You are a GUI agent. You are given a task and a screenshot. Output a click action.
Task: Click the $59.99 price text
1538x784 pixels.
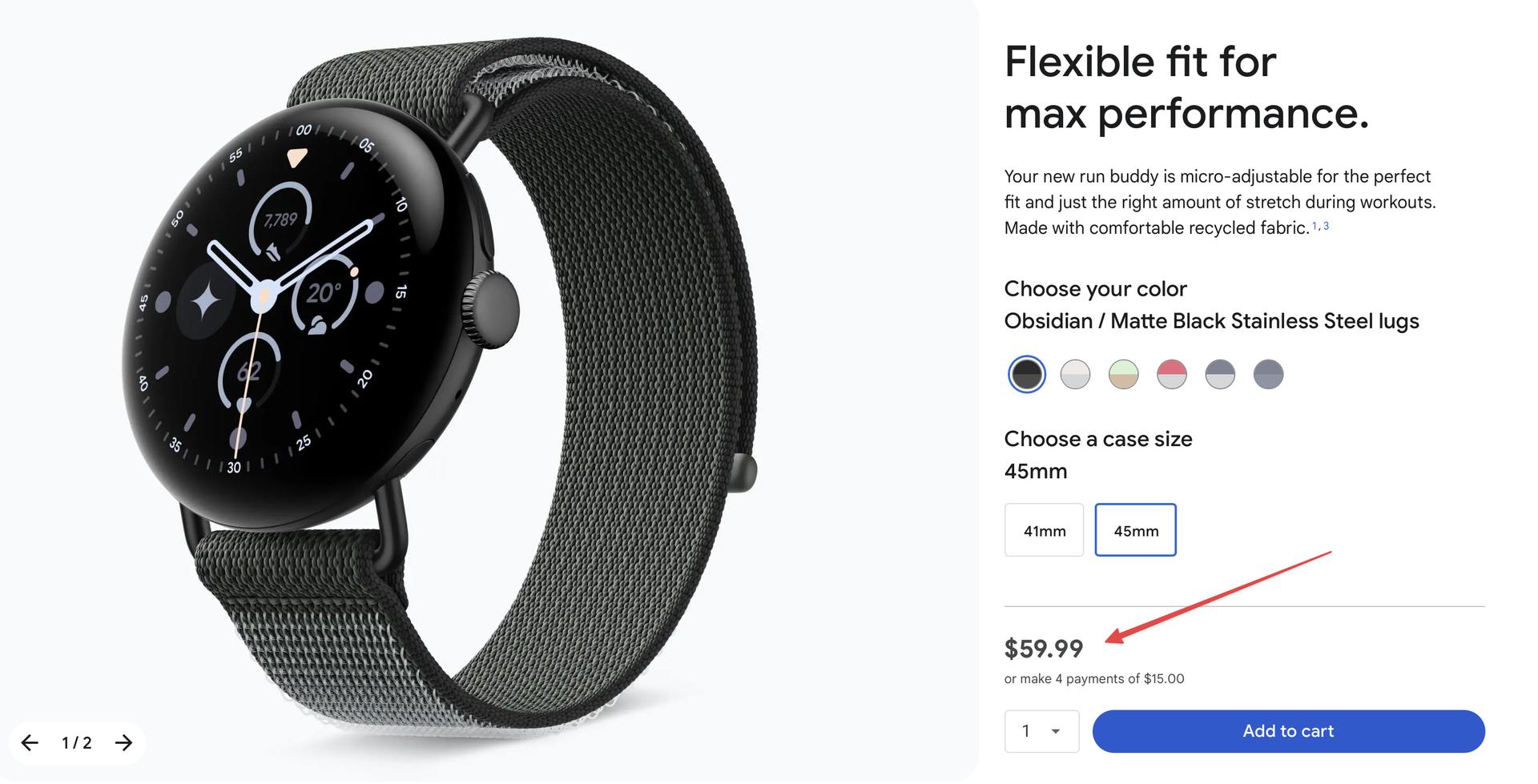(1043, 648)
